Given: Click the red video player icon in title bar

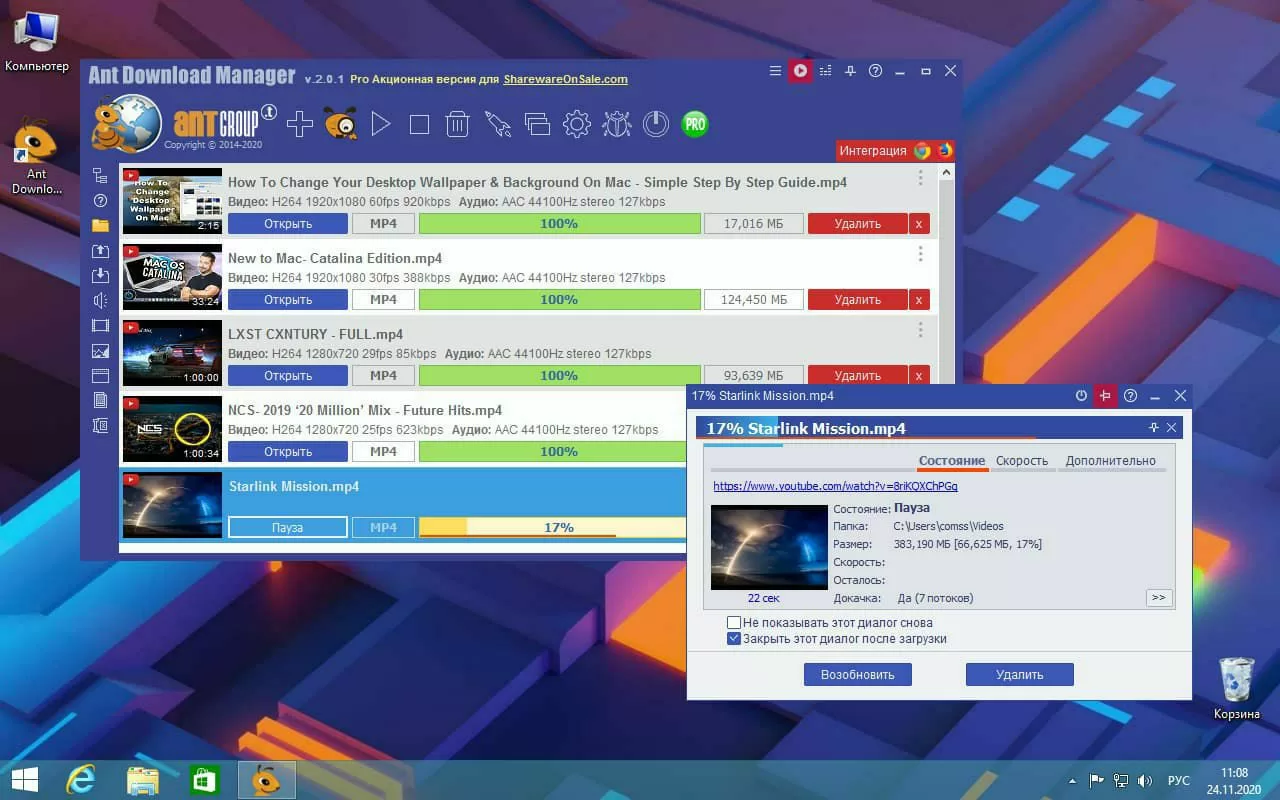Looking at the screenshot, I should pos(800,71).
